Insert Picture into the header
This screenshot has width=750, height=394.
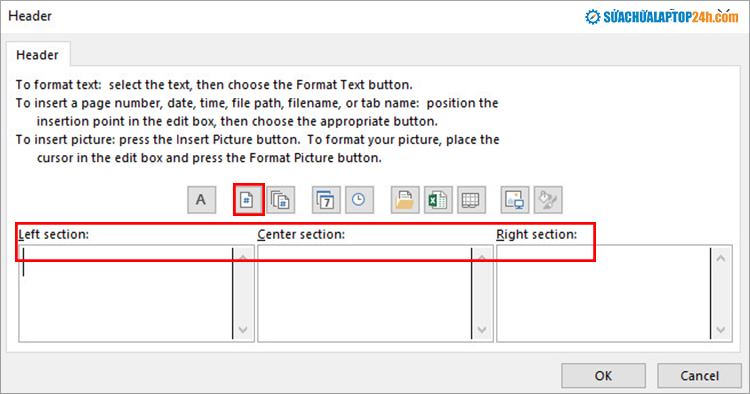click(515, 200)
